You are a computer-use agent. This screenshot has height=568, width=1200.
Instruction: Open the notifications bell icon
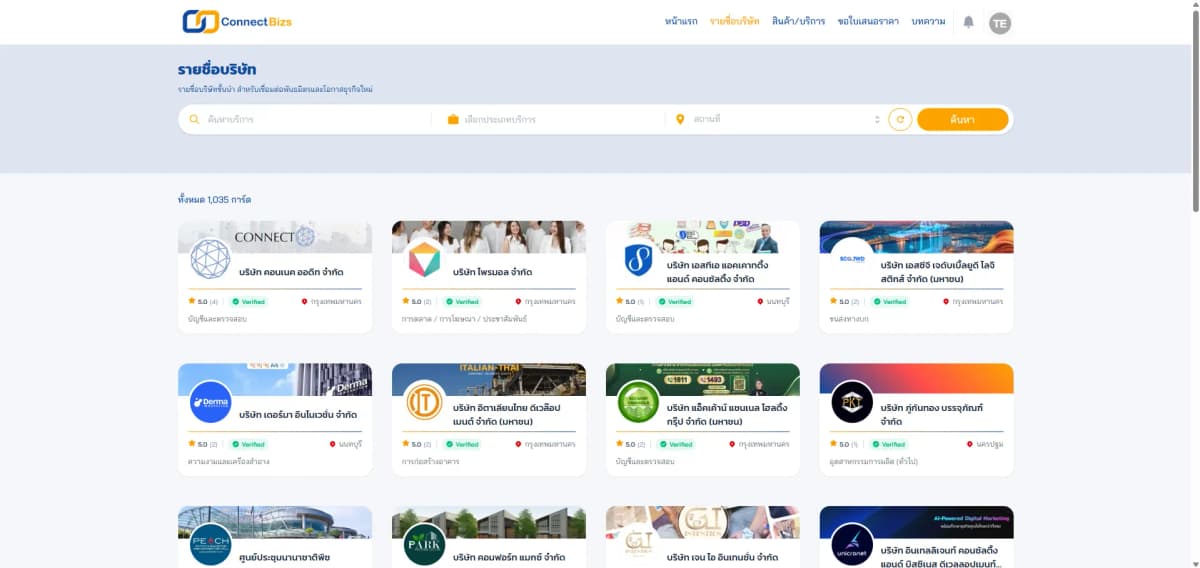tap(968, 22)
